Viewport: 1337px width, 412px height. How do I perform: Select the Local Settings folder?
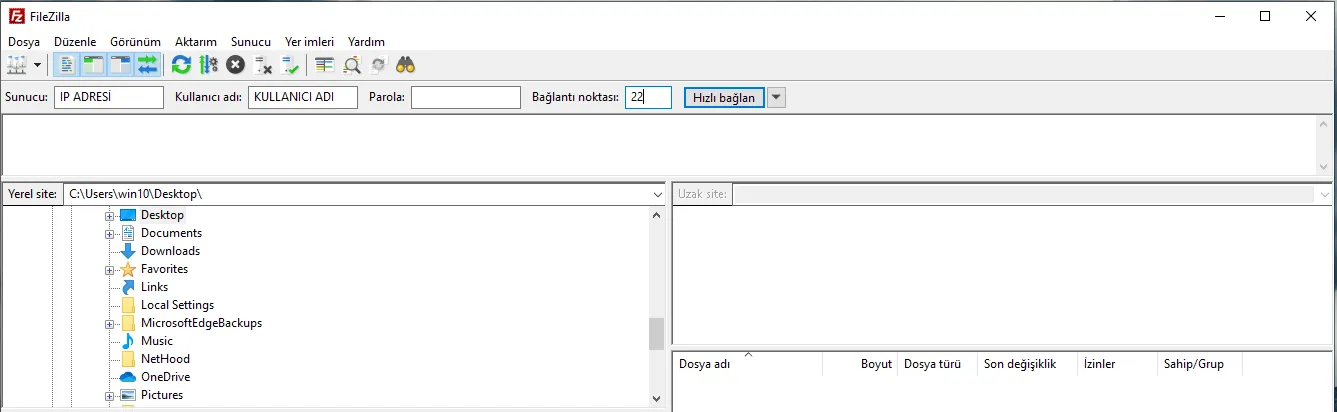coord(177,305)
